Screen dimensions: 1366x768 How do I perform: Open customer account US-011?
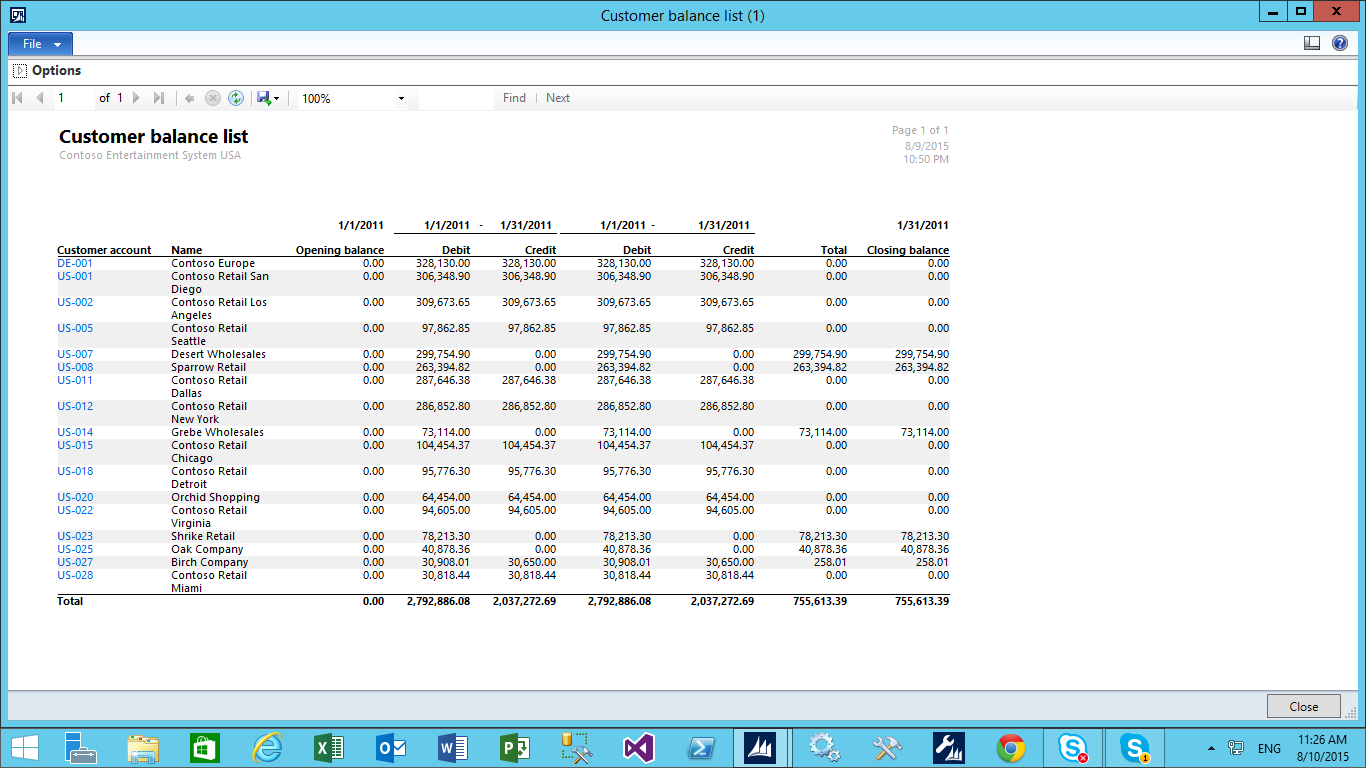(x=75, y=381)
